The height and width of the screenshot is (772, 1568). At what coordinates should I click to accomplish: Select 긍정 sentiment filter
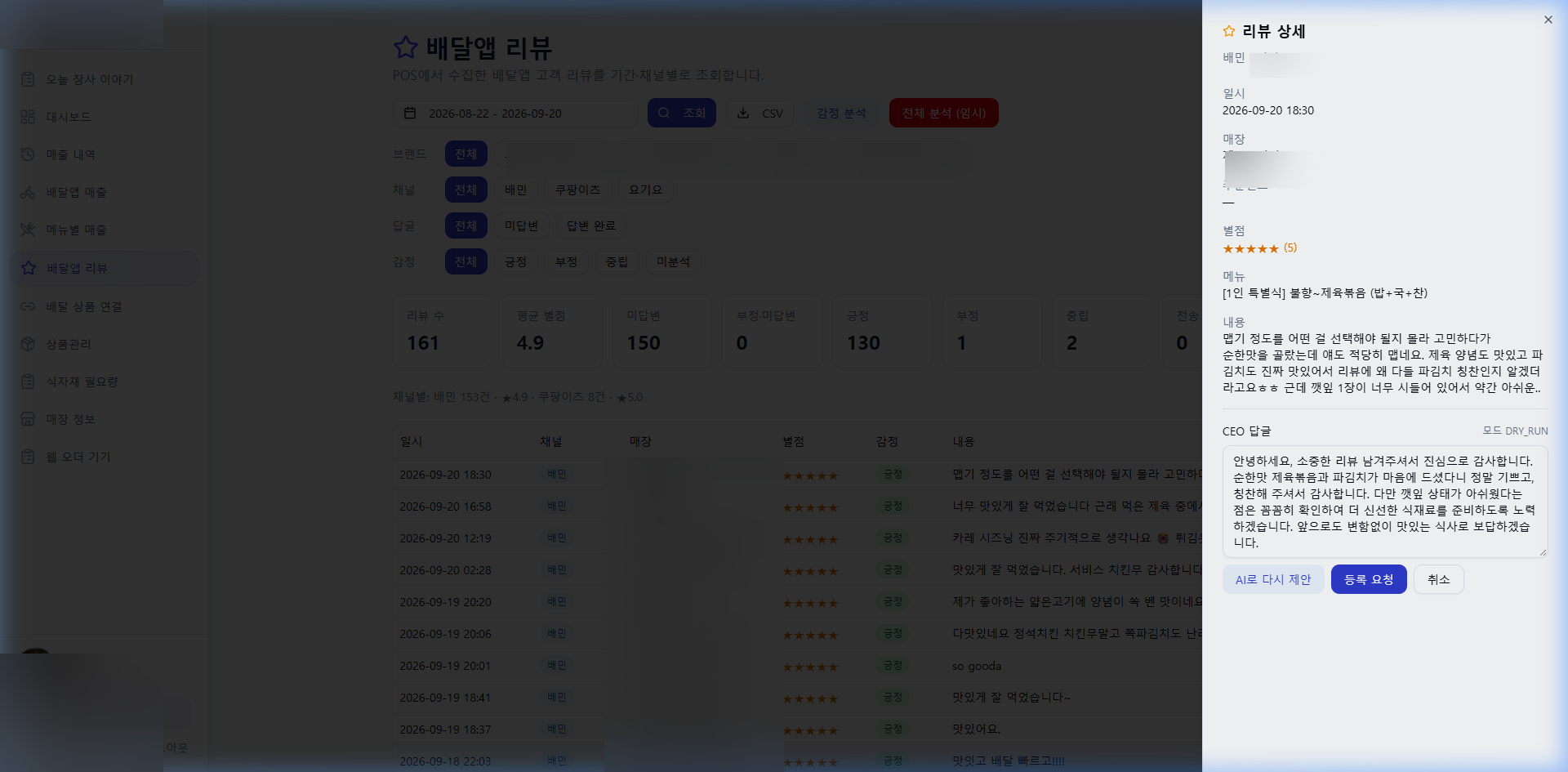tap(515, 261)
